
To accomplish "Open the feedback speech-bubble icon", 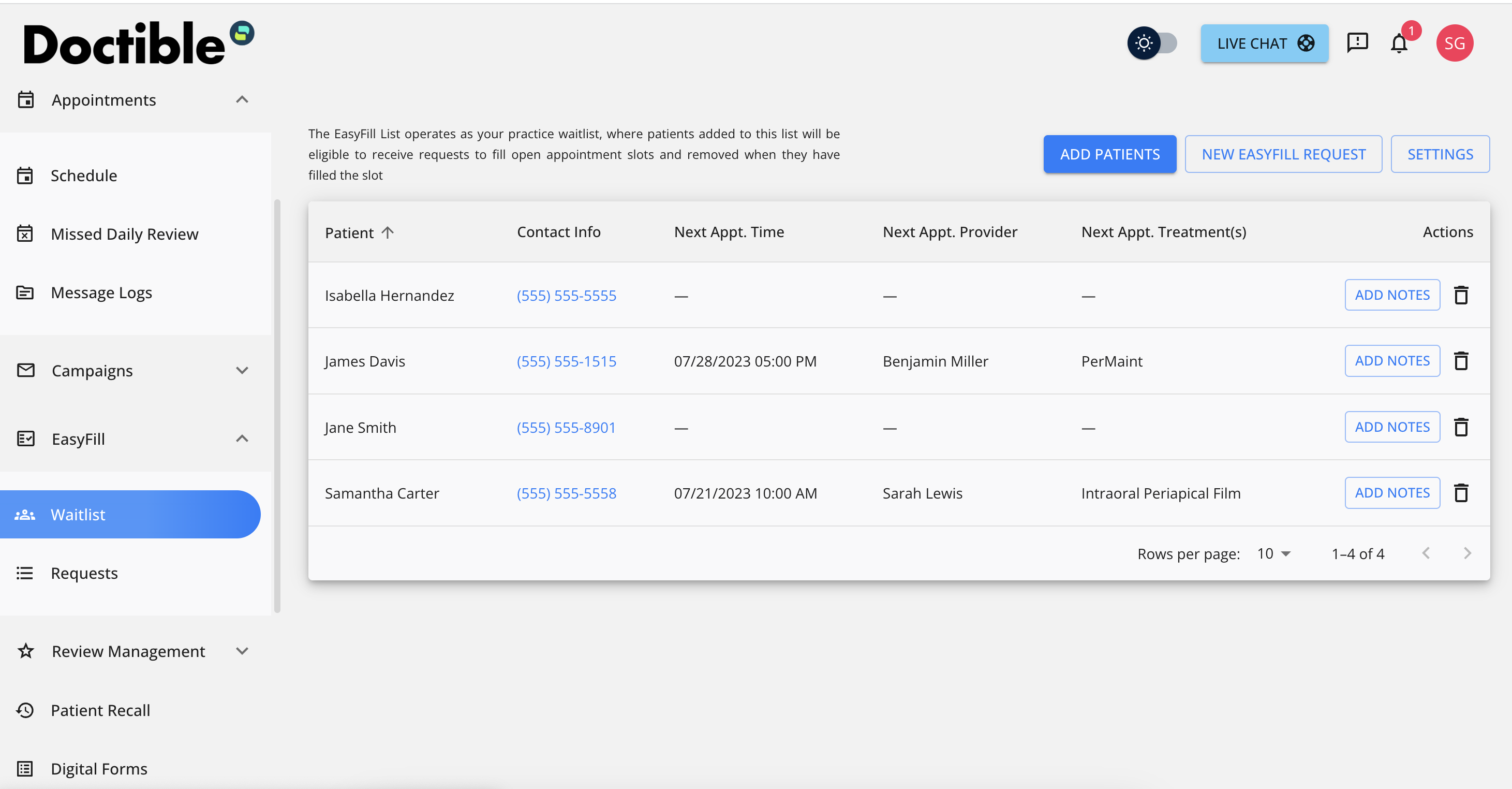I will click(1357, 42).
